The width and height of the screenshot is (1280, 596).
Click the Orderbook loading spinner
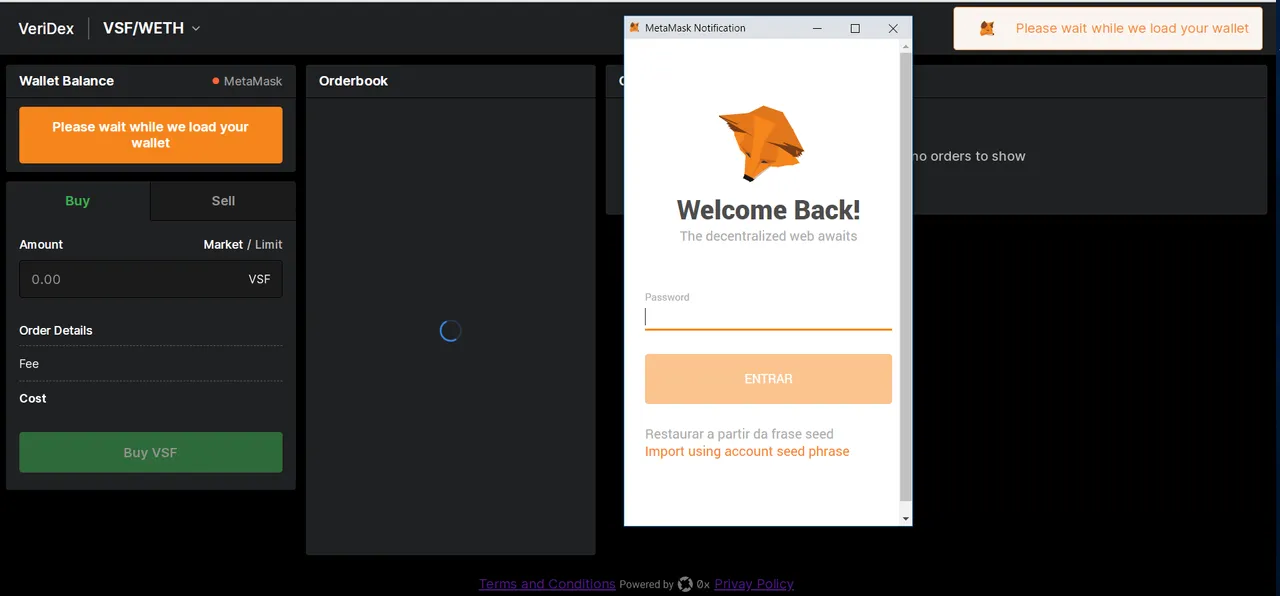click(x=450, y=330)
